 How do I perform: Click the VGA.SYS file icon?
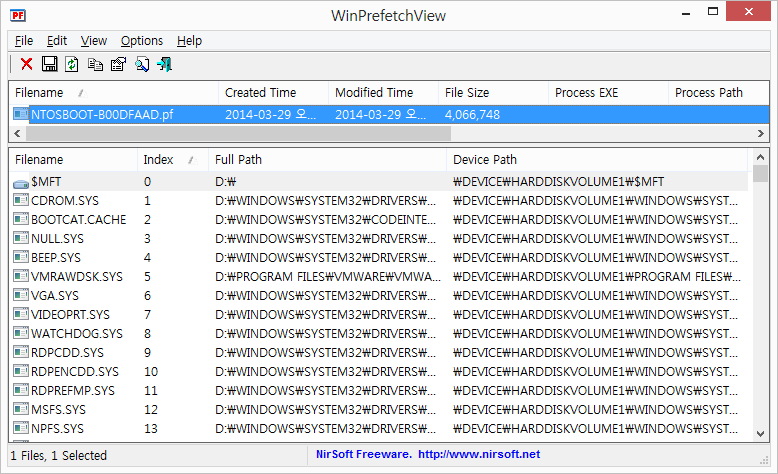point(21,295)
